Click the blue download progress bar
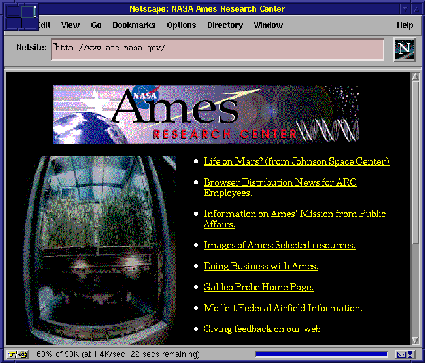The height and width of the screenshot is (363, 425). pos(321,354)
